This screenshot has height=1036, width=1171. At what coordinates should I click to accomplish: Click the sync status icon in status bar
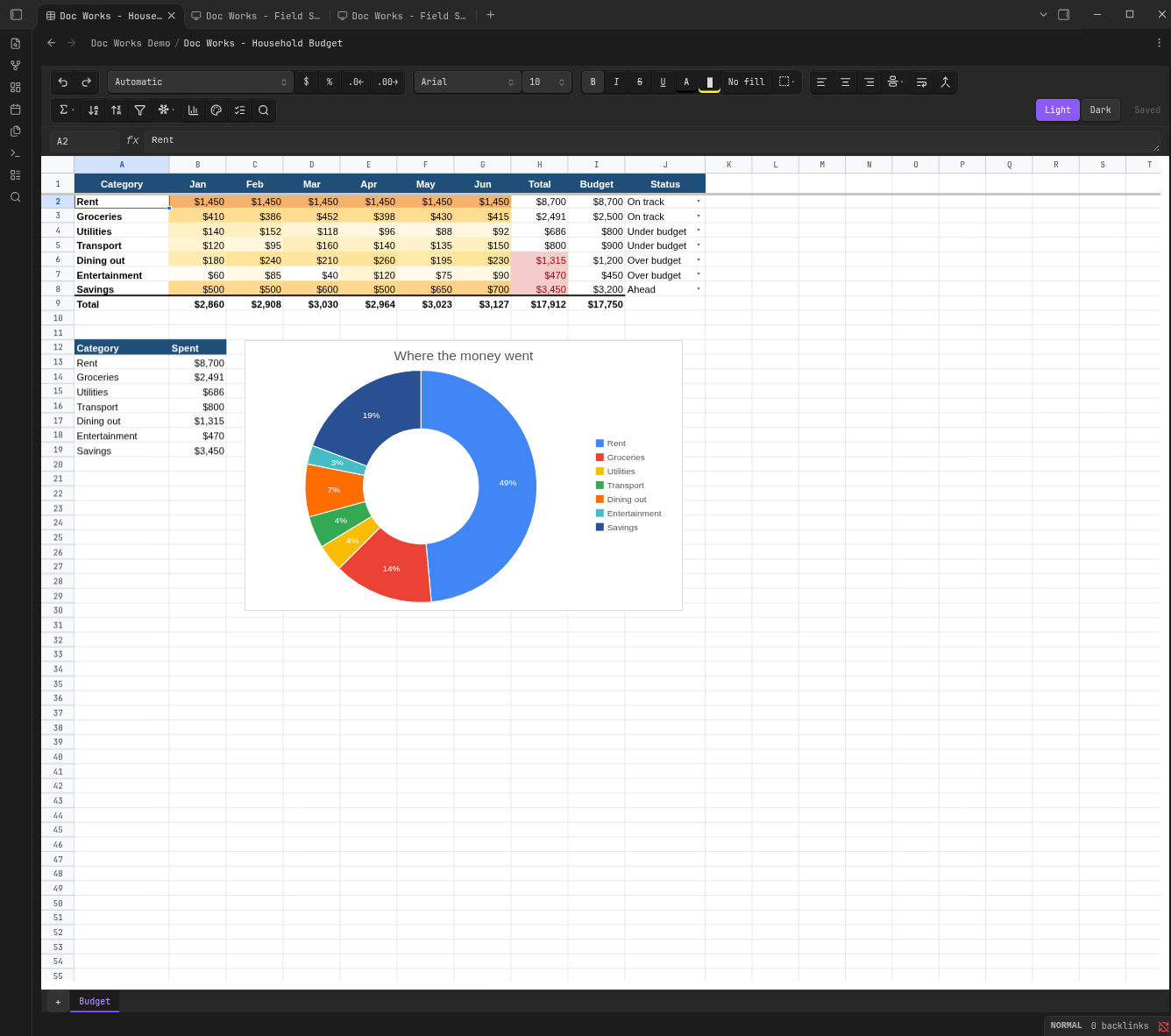[x=1164, y=1026]
